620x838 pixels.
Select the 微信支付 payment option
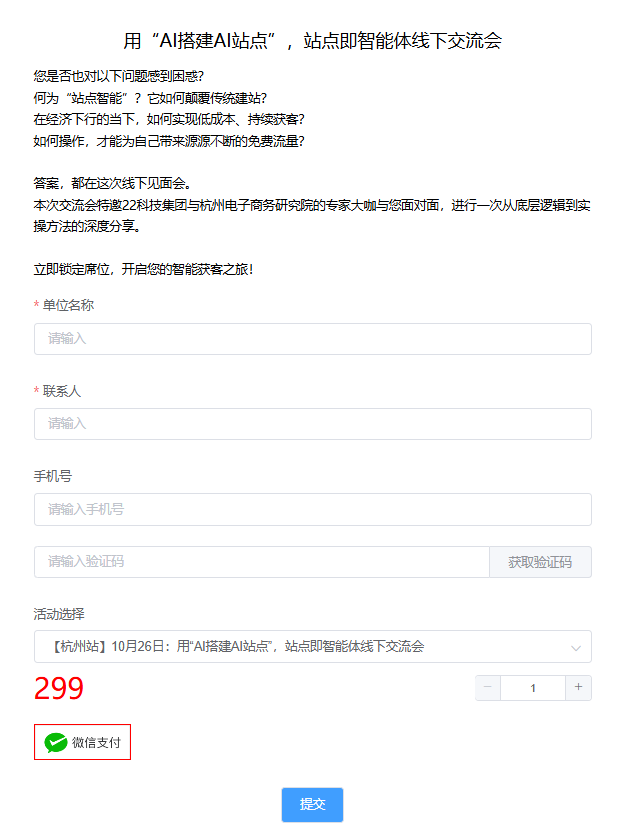click(x=82, y=742)
